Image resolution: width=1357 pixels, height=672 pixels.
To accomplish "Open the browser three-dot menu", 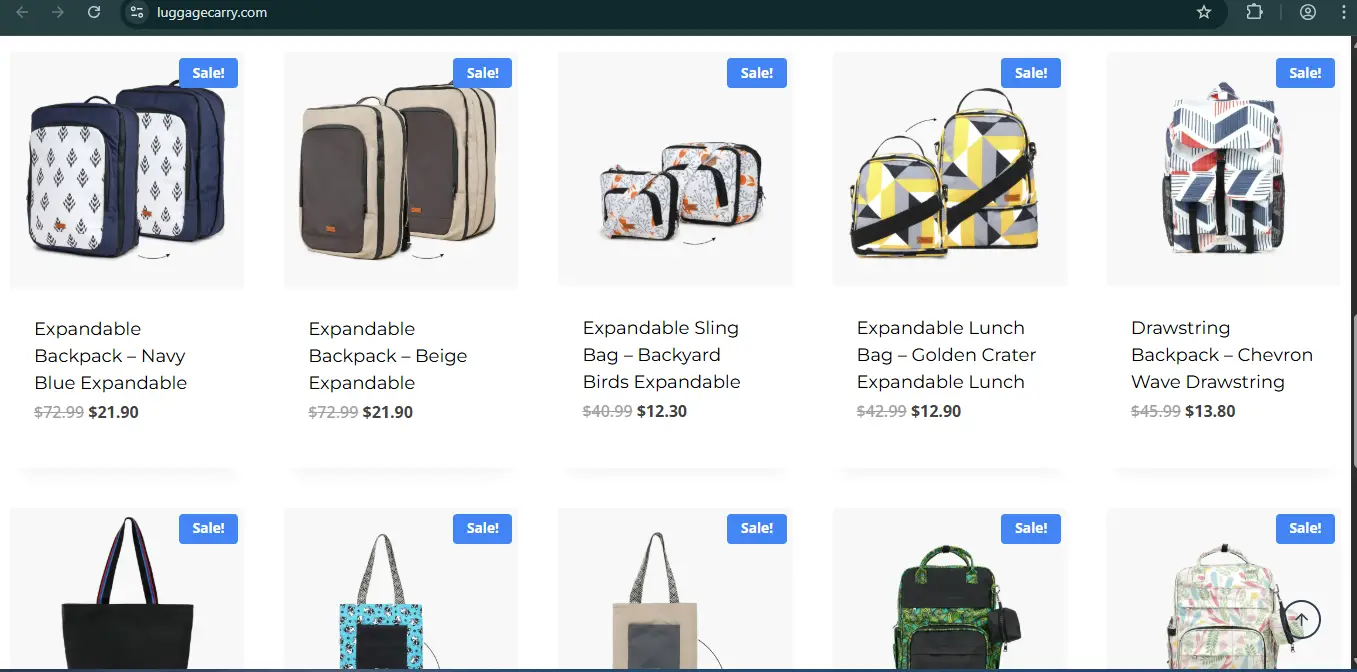I will 1344,12.
